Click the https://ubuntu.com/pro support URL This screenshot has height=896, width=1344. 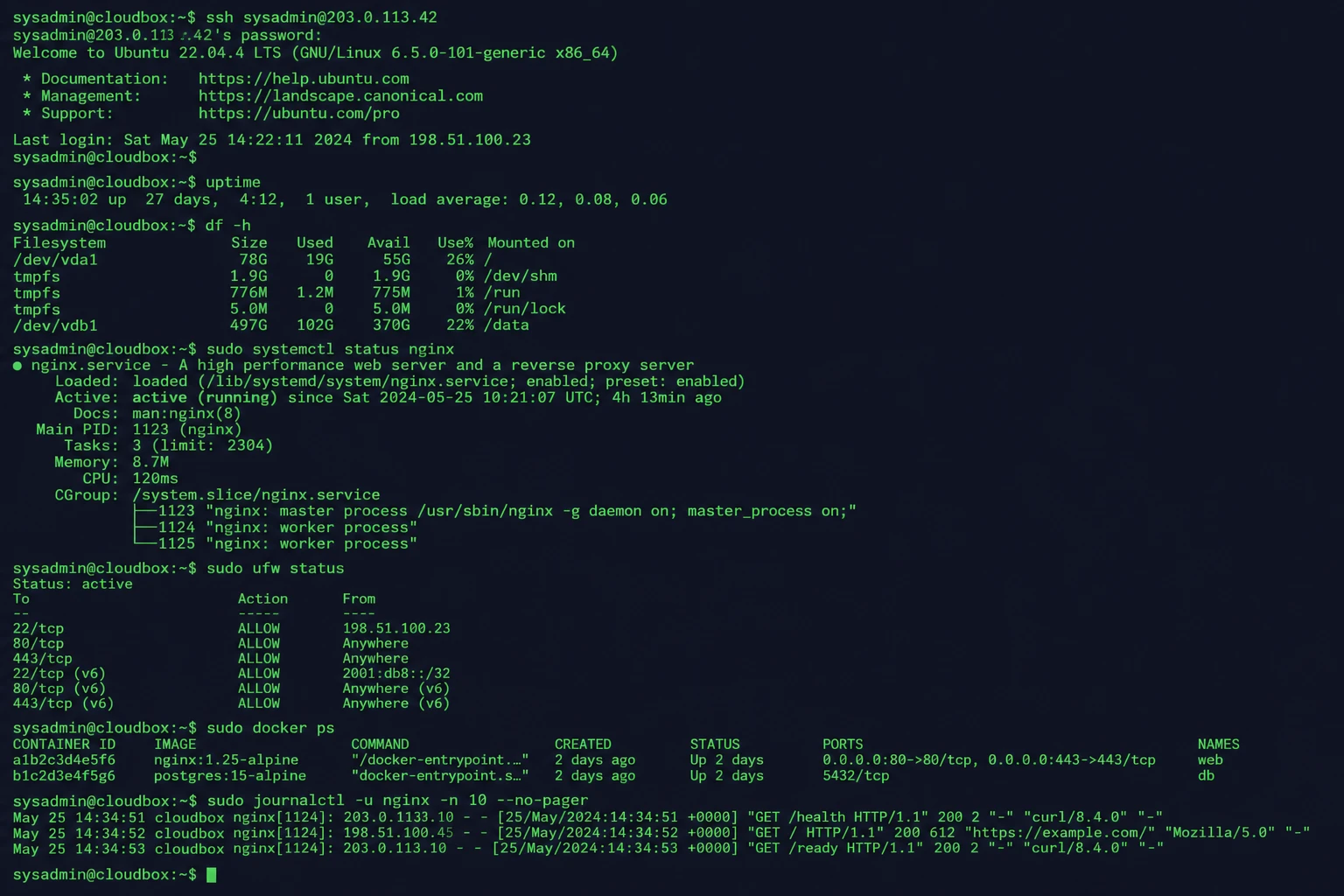pyautogui.click(x=299, y=114)
